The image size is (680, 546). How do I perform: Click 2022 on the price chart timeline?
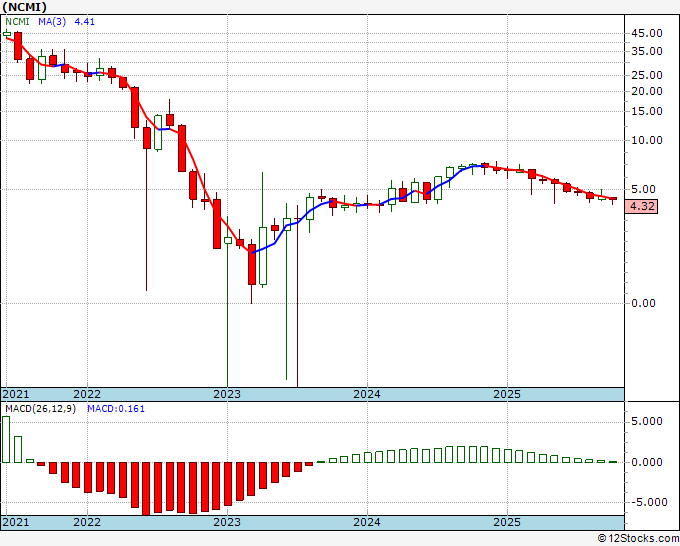point(87,394)
